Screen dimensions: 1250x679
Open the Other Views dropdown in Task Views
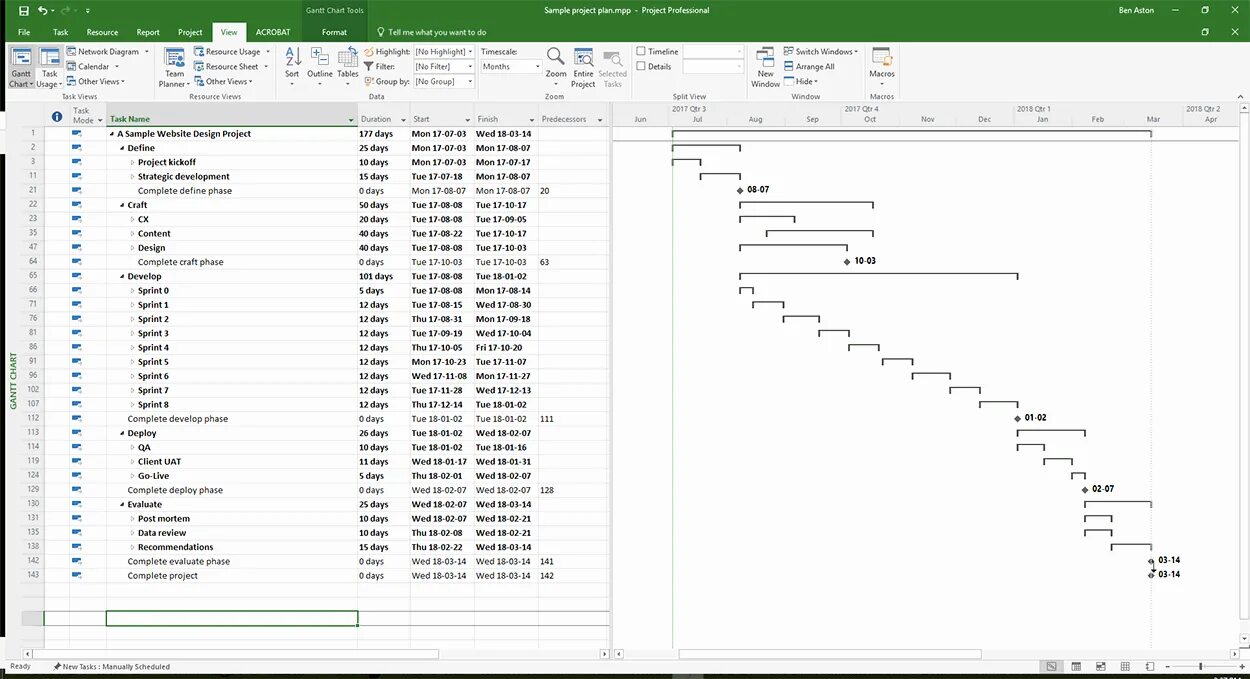(x=96, y=82)
